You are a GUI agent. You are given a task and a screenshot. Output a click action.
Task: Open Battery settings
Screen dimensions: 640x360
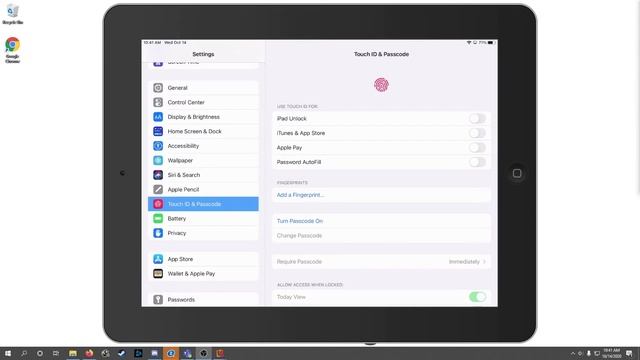point(203,218)
